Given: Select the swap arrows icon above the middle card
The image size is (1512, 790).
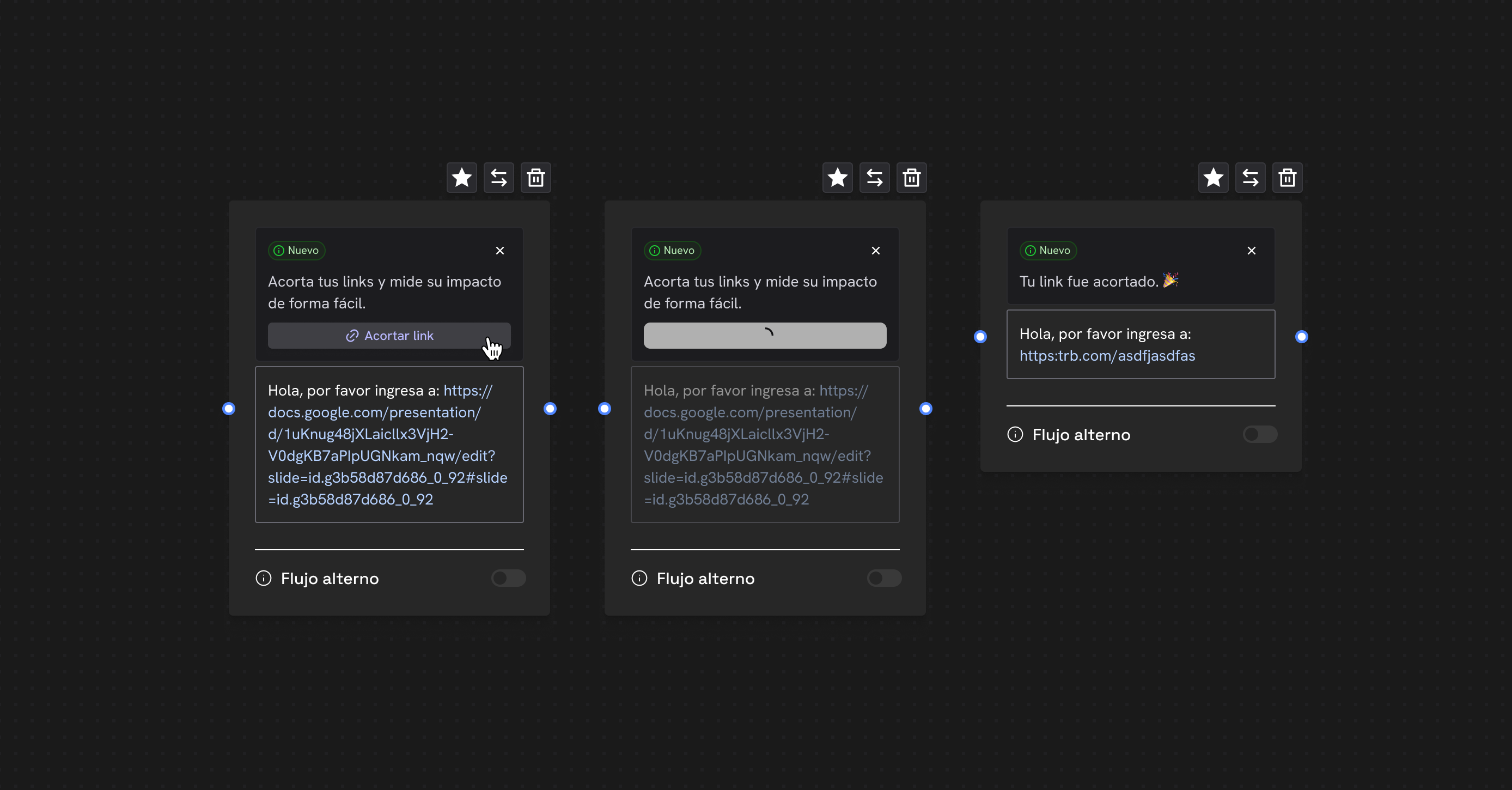Looking at the screenshot, I should pos(874,177).
